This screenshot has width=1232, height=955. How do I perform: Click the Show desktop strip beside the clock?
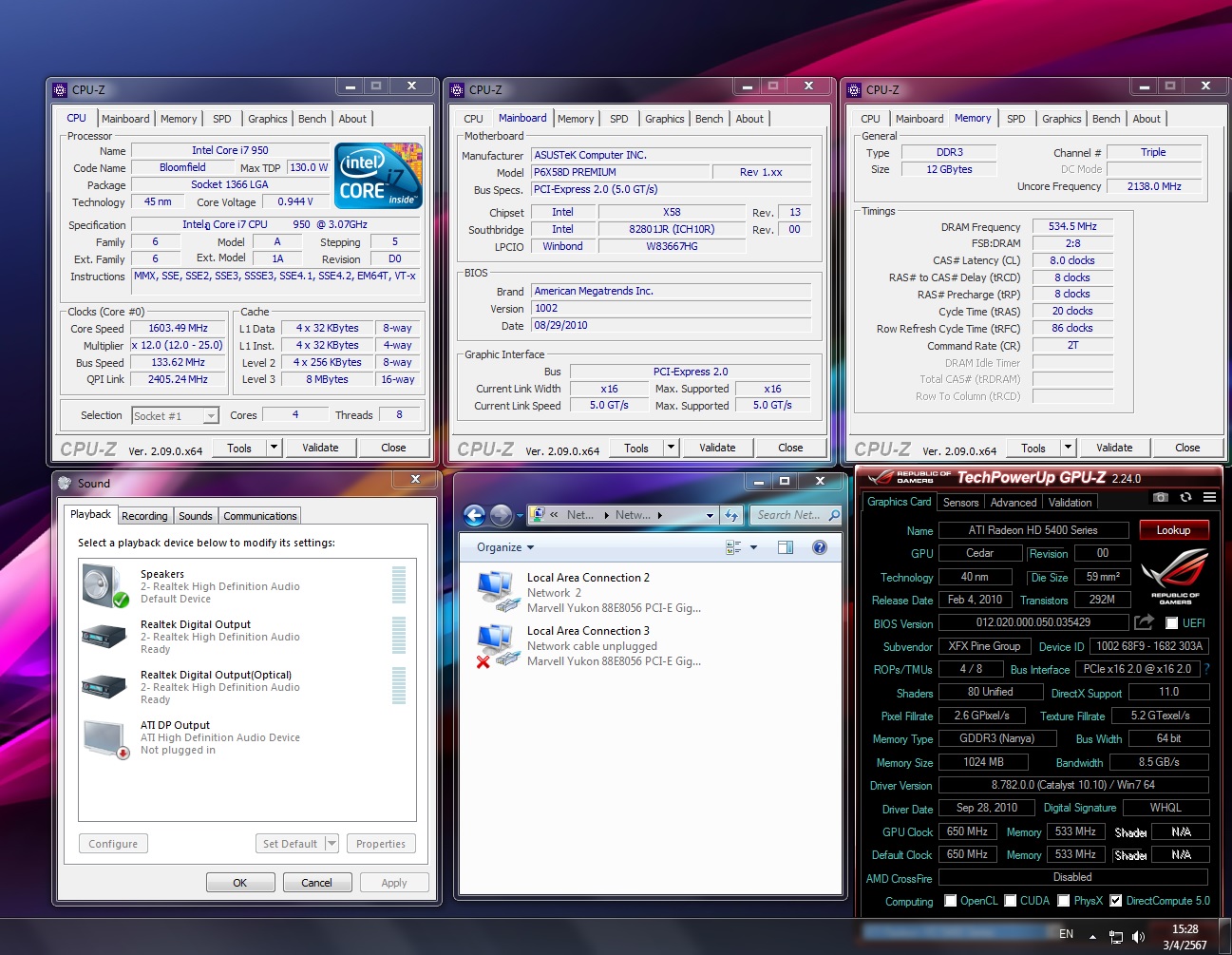[1223, 937]
